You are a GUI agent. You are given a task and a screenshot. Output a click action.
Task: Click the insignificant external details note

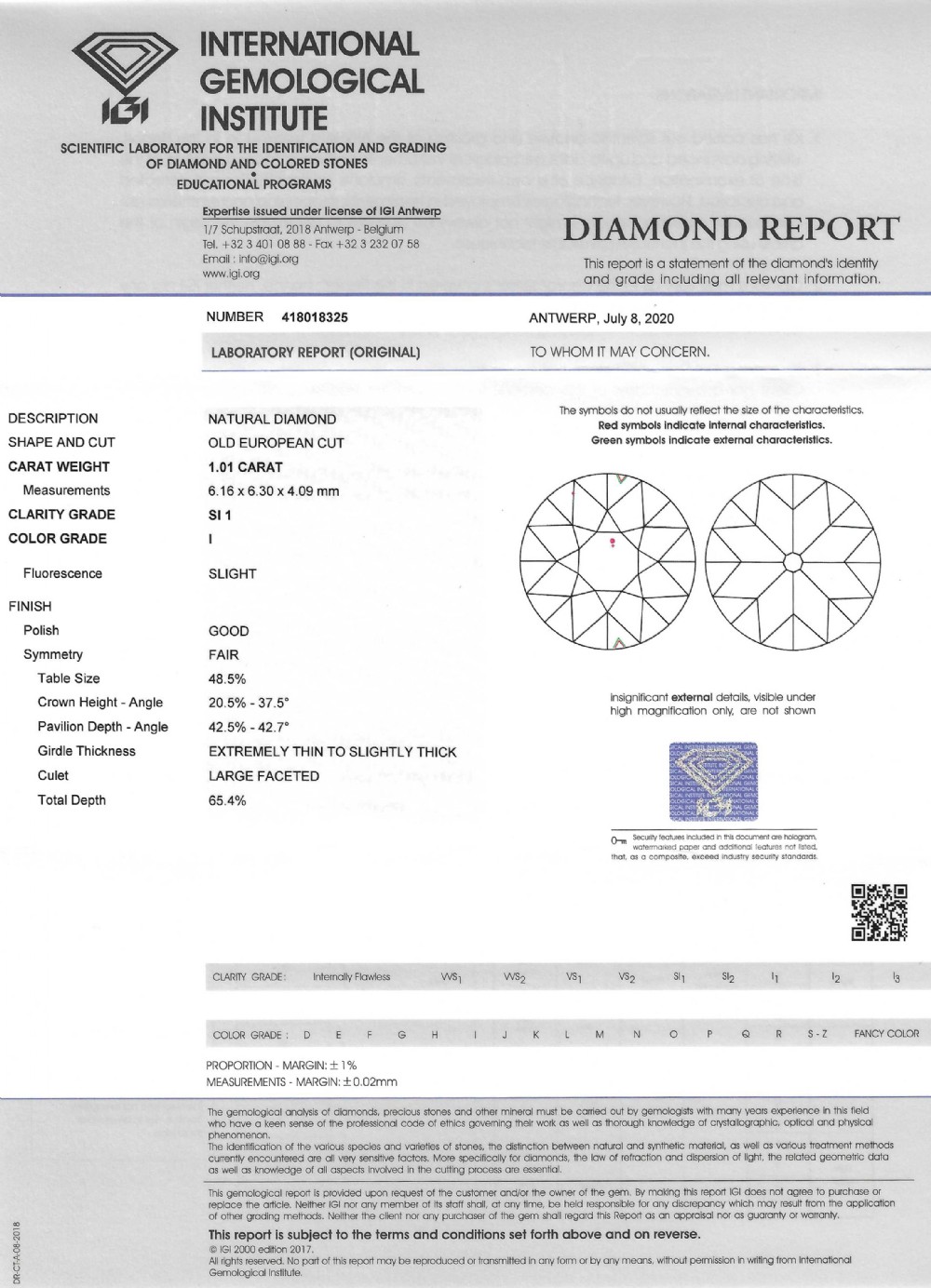(x=712, y=704)
